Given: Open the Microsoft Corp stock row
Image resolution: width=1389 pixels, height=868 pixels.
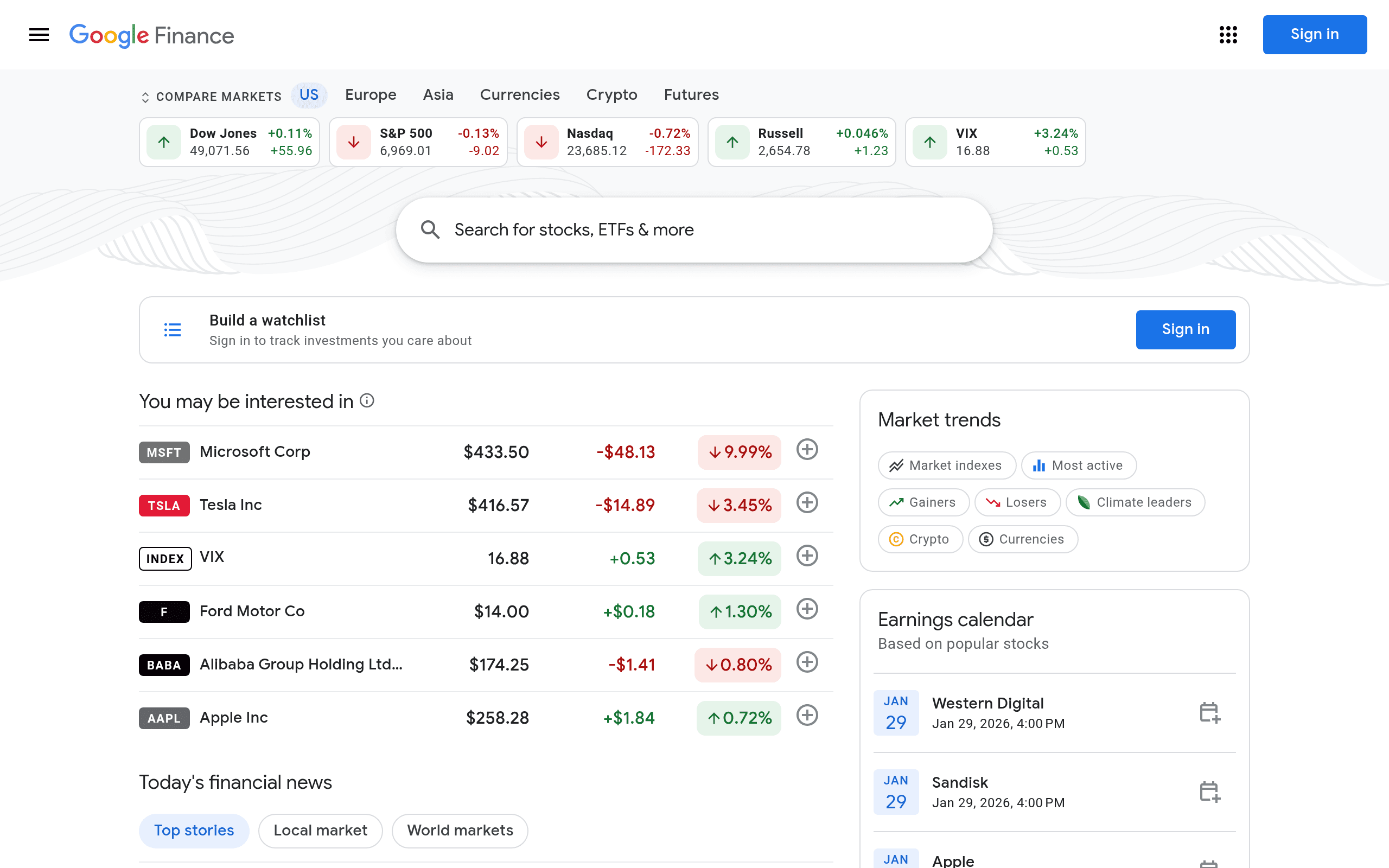Looking at the screenshot, I should [486, 452].
